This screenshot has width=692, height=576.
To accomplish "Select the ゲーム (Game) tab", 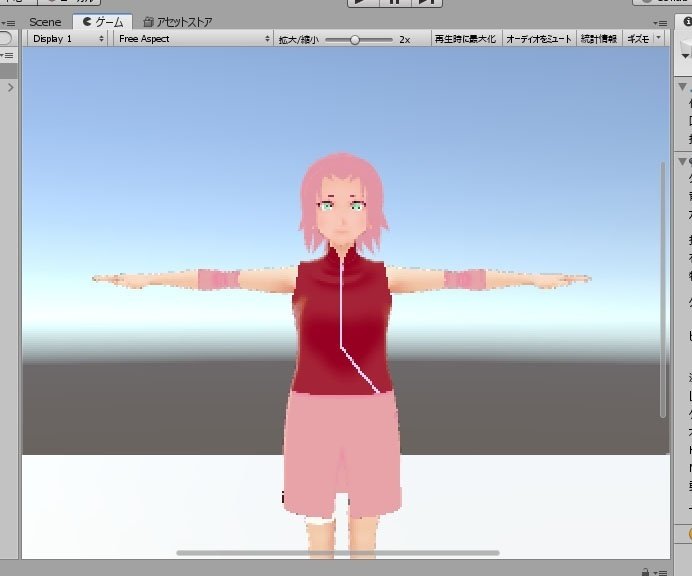I will coord(103,22).
